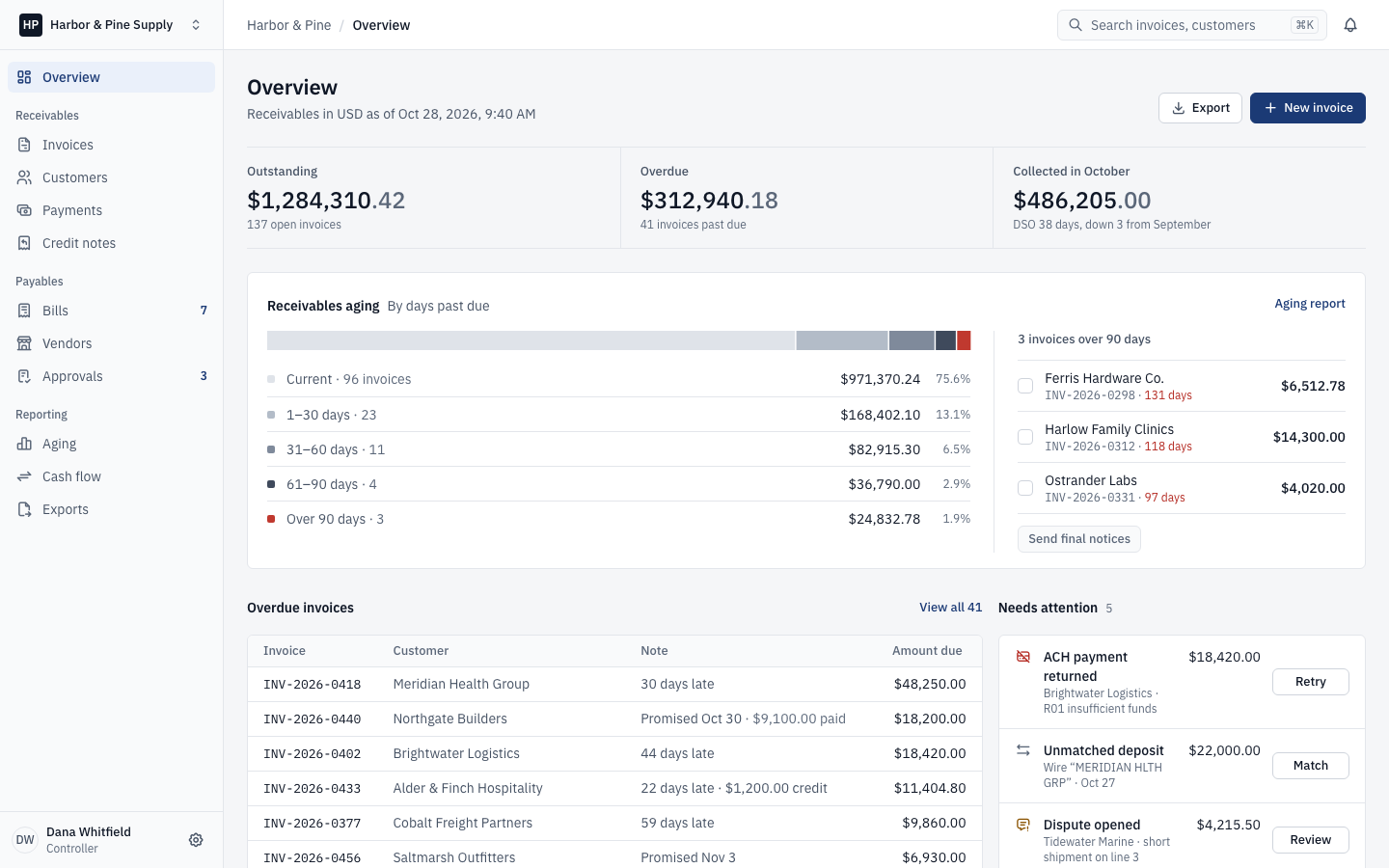Click the Harbor & Pine breadcrumb

288,25
